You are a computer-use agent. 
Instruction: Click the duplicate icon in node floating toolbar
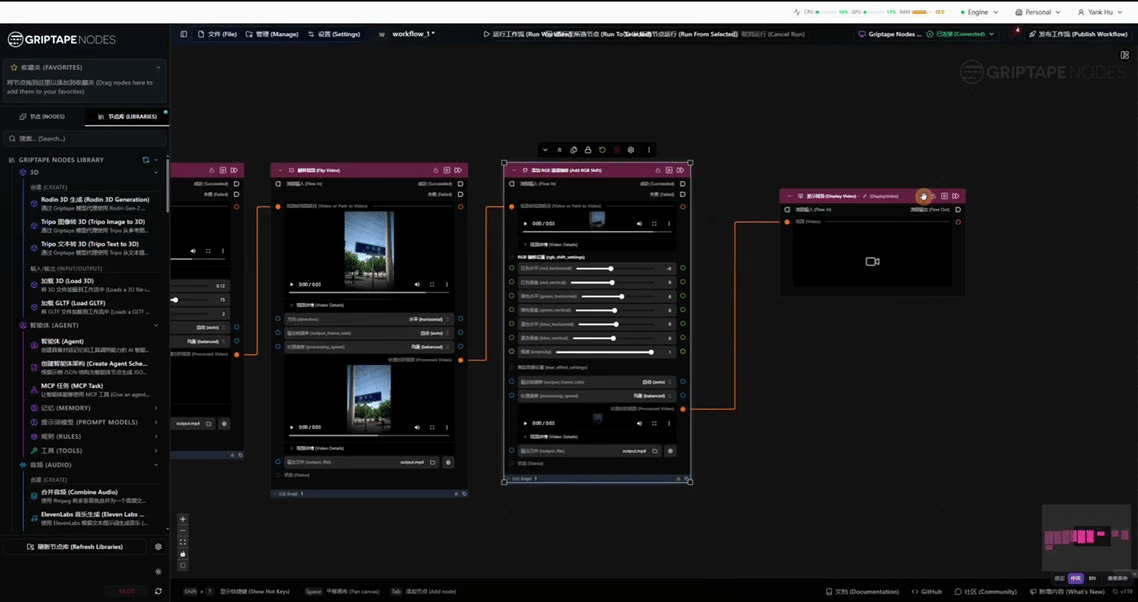[x=573, y=150]
